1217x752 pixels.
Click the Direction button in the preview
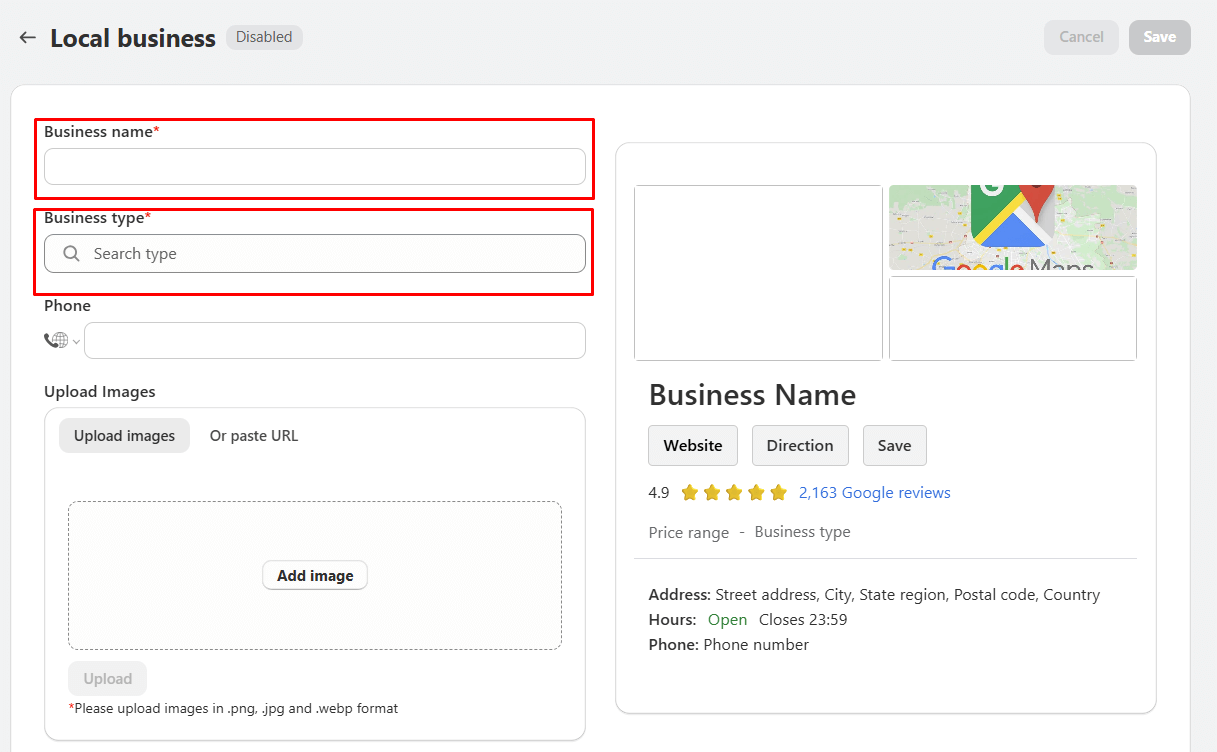click(x=800, y=445)
